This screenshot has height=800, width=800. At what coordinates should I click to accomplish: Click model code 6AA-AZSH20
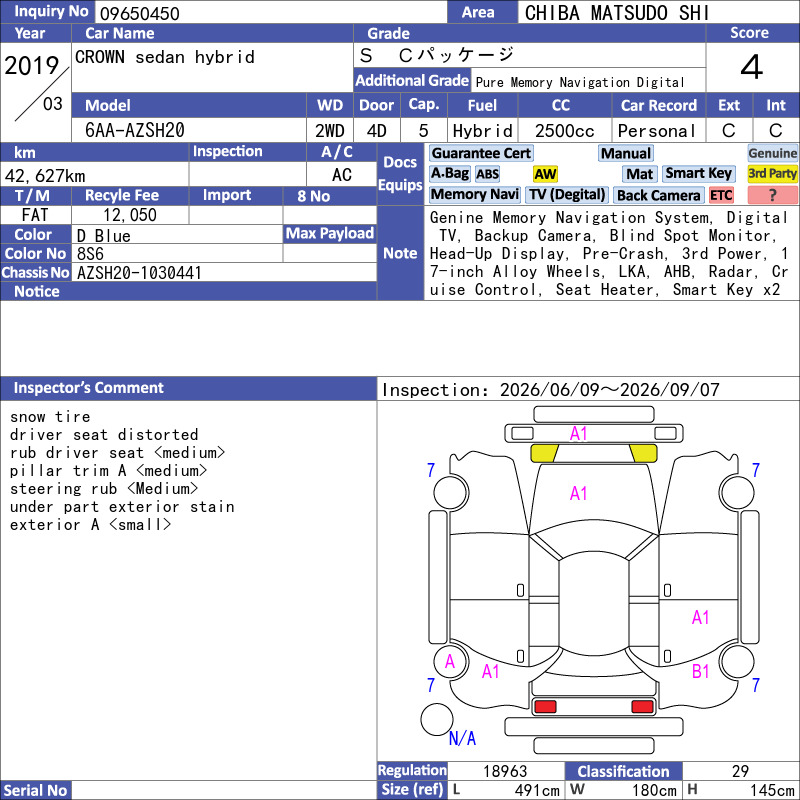[x=135, y=131]
